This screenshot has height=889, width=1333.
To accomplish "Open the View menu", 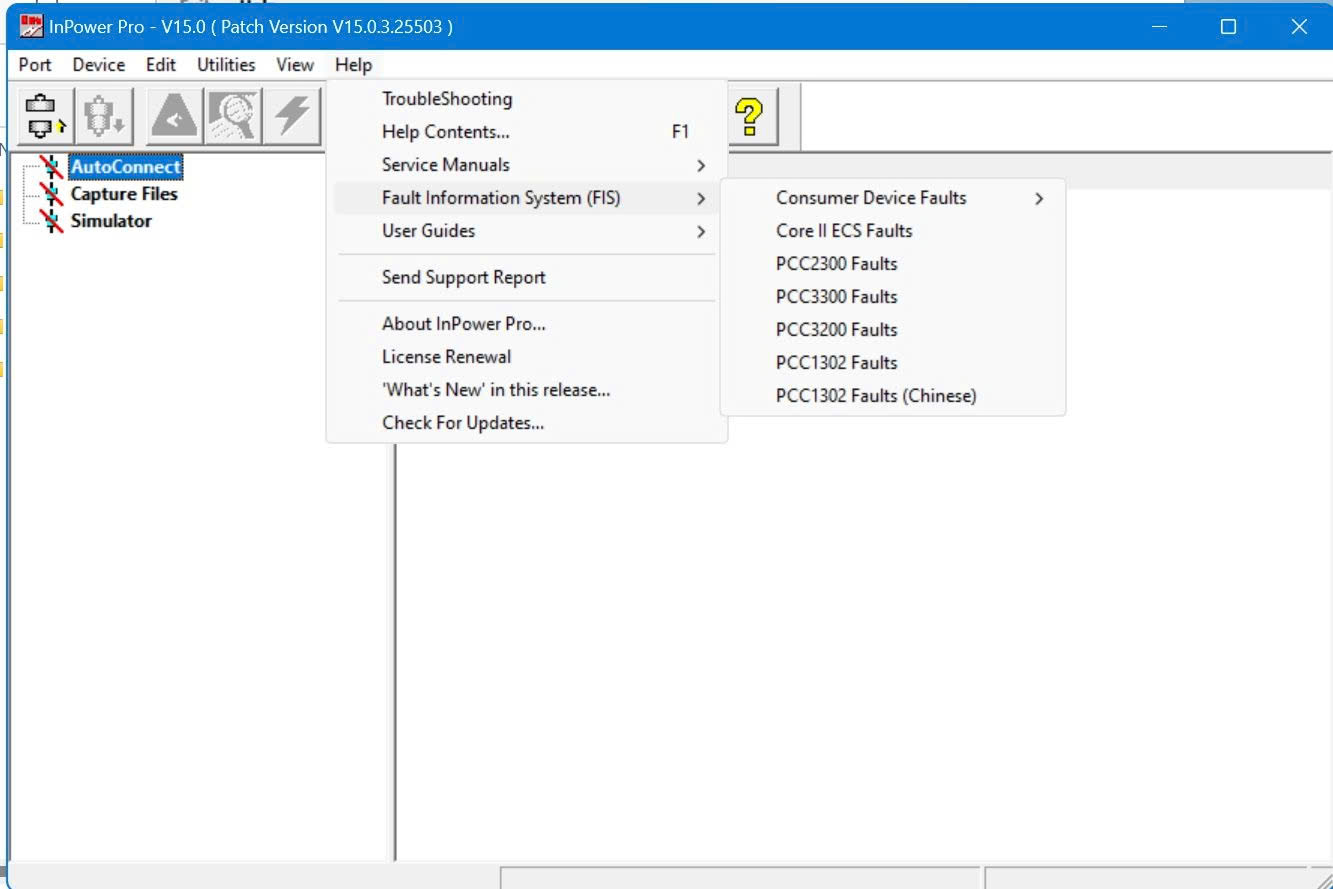I will (x=295, y=65).
